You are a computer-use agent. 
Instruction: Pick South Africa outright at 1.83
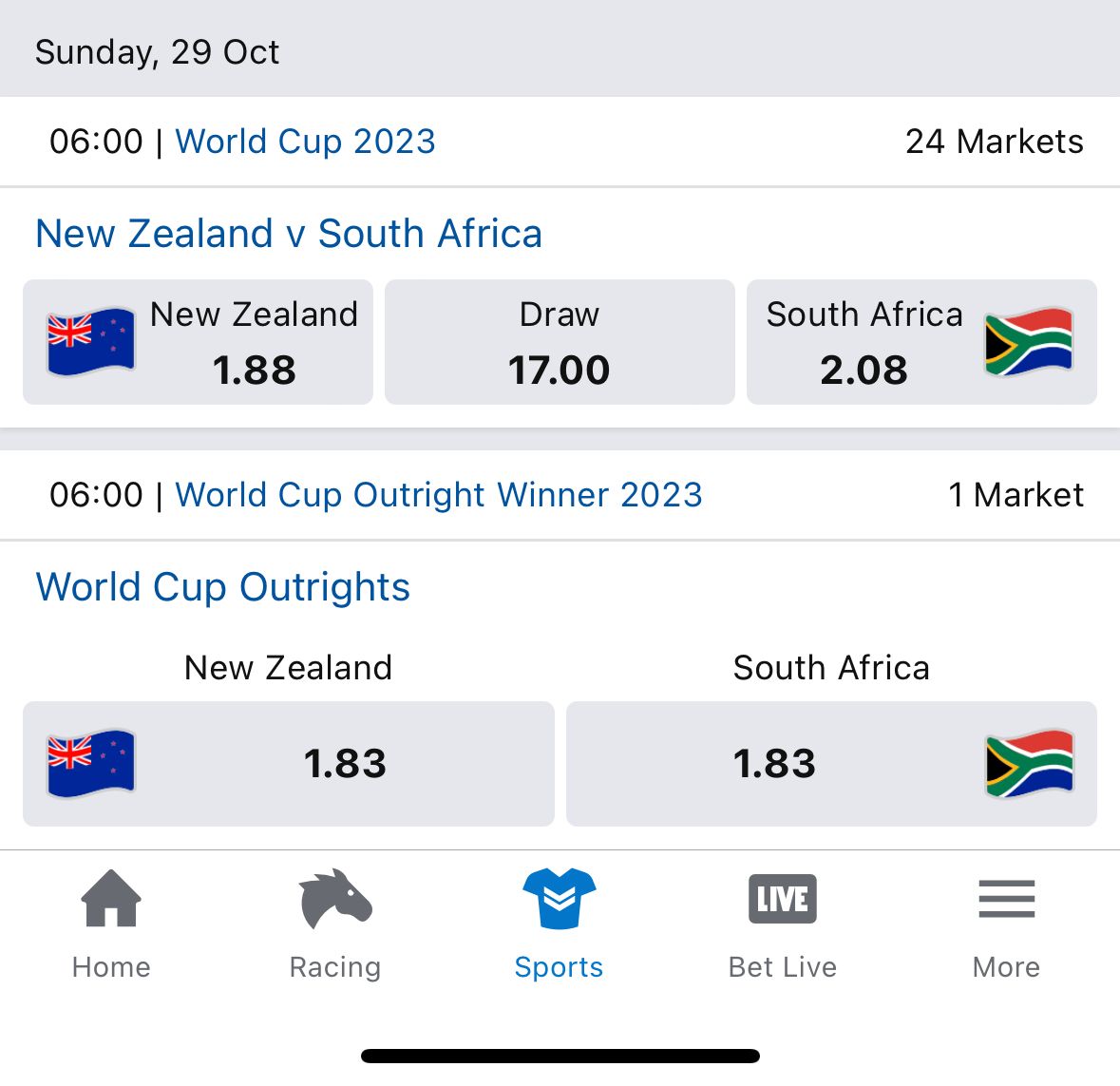point(831,764)
